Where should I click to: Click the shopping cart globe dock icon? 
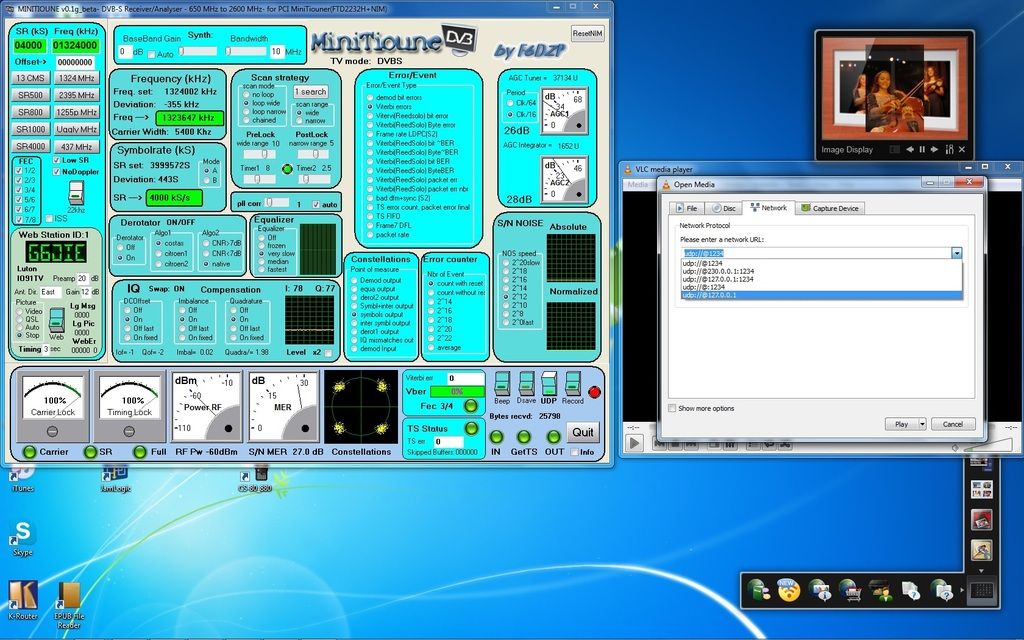coord(850,590)
